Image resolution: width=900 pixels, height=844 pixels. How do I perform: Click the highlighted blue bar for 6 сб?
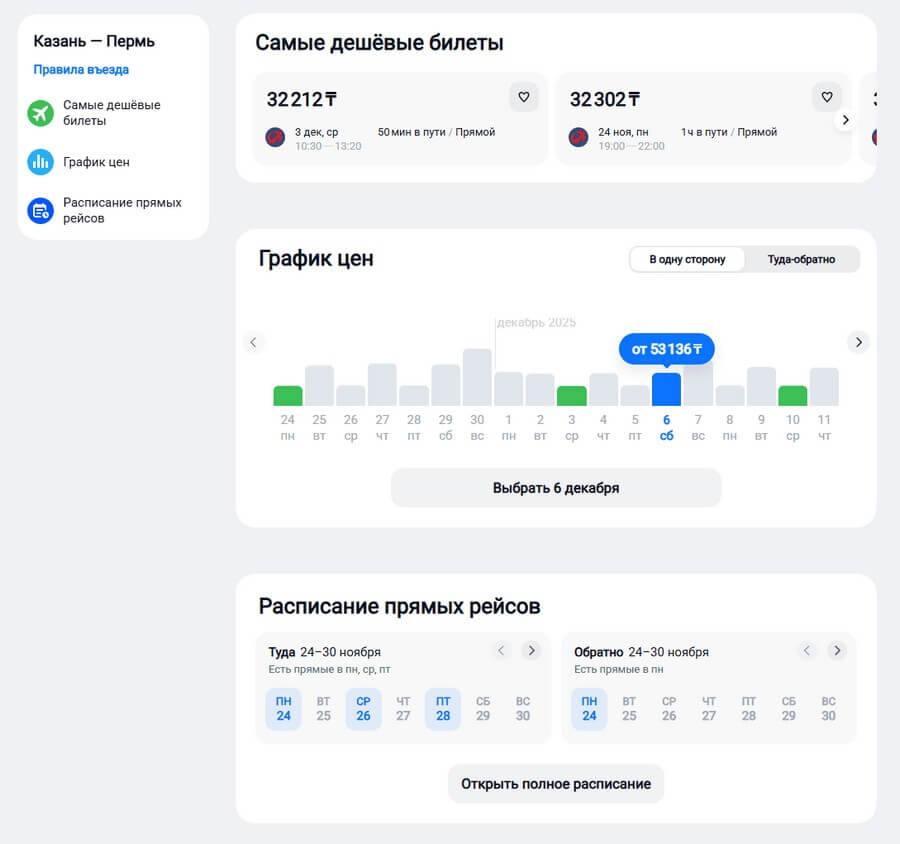pyautogui.click(x=666, y=389)
